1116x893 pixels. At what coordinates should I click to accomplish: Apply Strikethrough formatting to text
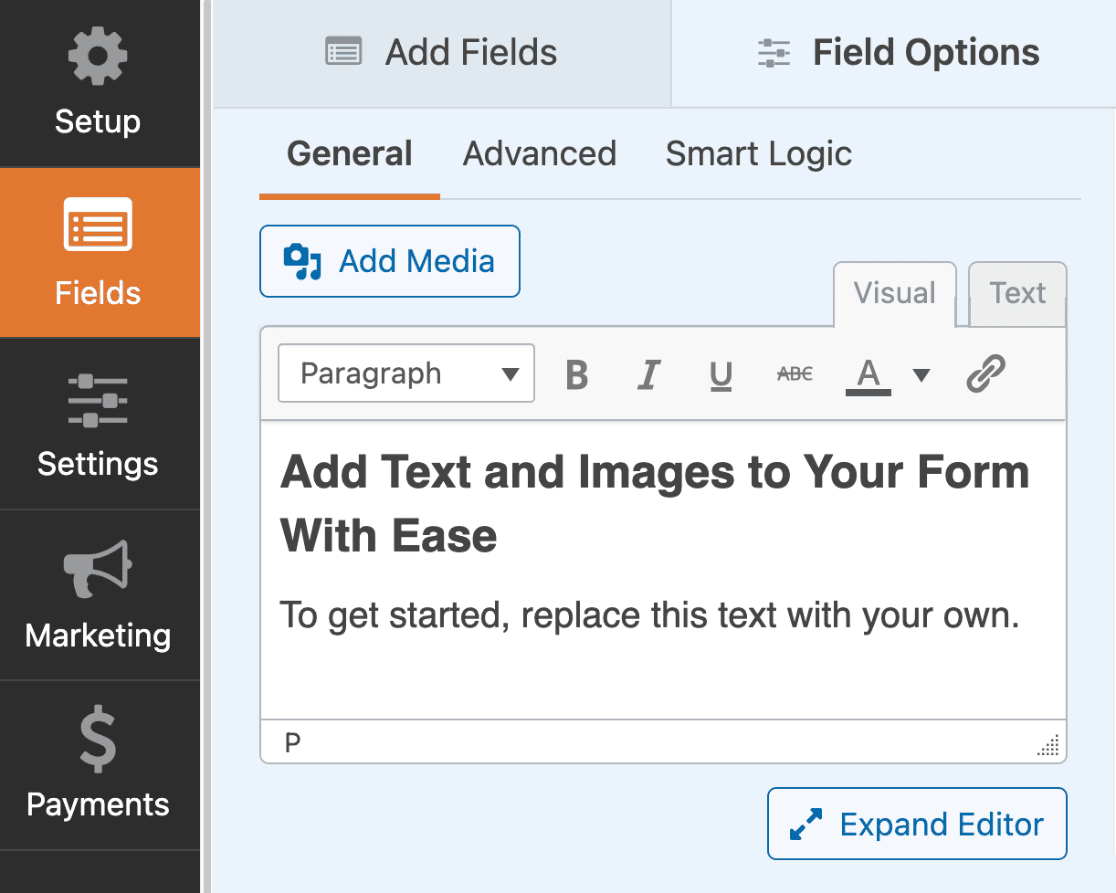click(x=795, y=375)
